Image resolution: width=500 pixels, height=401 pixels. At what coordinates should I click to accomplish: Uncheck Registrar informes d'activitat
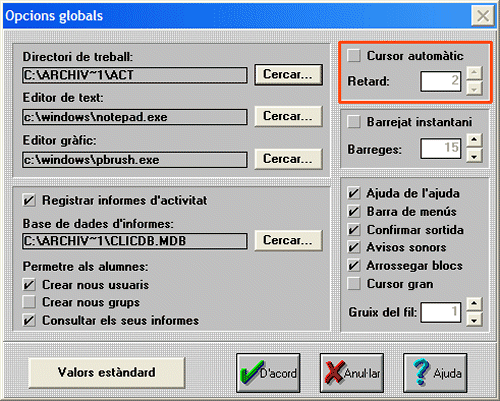29,201
